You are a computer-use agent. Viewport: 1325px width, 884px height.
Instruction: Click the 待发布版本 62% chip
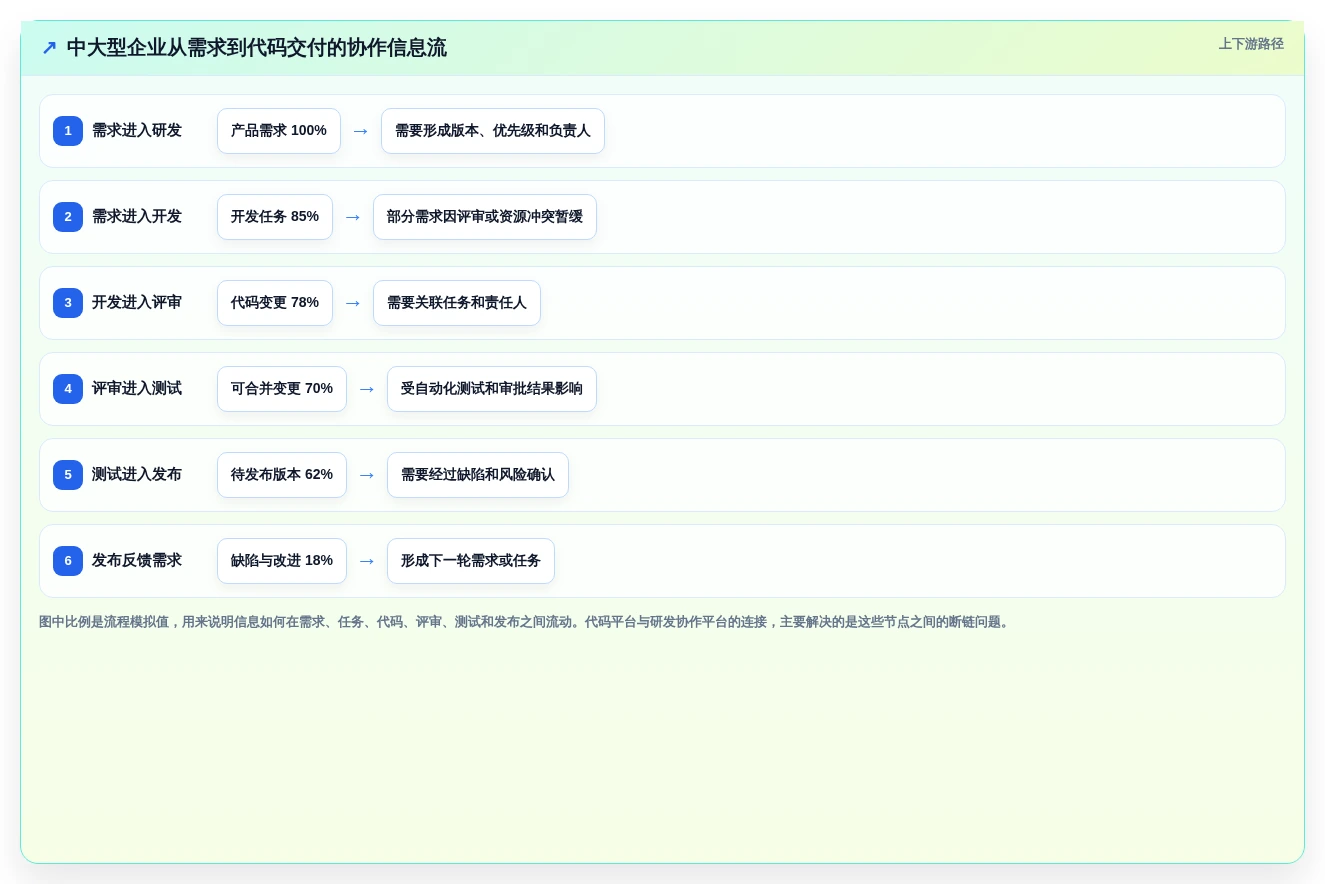(x=282, y=475)
